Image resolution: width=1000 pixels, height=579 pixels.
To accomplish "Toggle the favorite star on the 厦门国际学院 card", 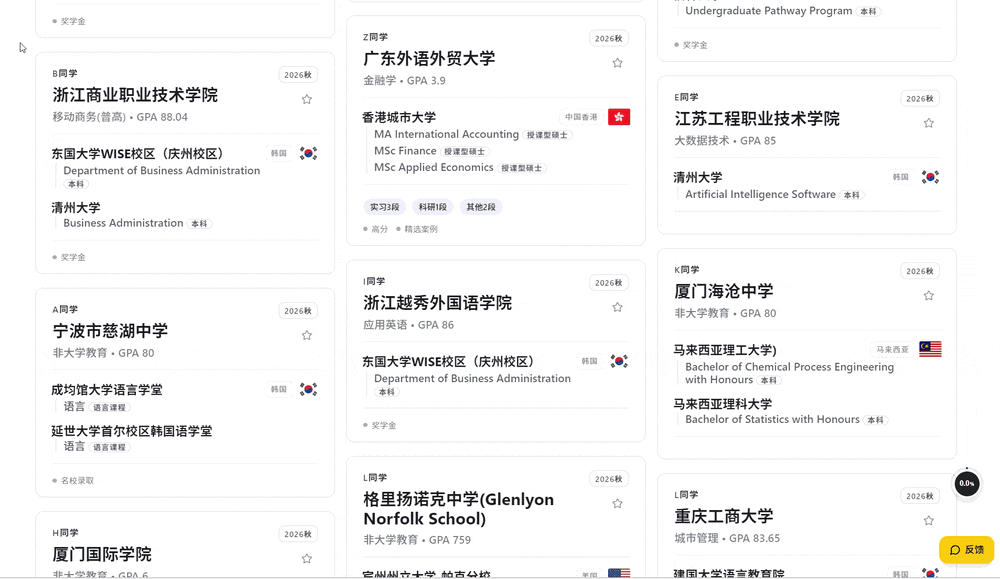I will click(x=307, y=559).
